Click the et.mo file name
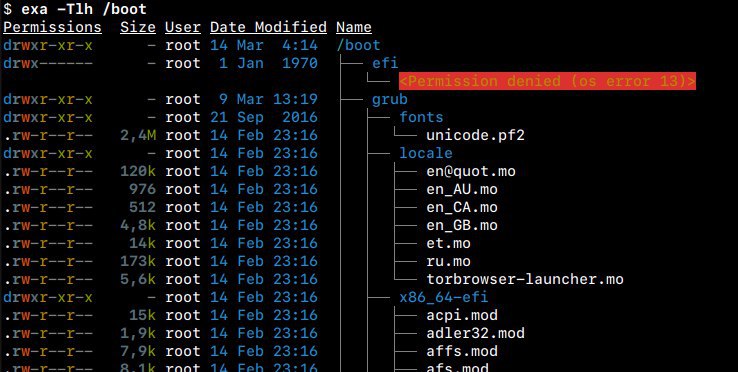Viewport: 738px width, 372px height. [x=449, y=243]
